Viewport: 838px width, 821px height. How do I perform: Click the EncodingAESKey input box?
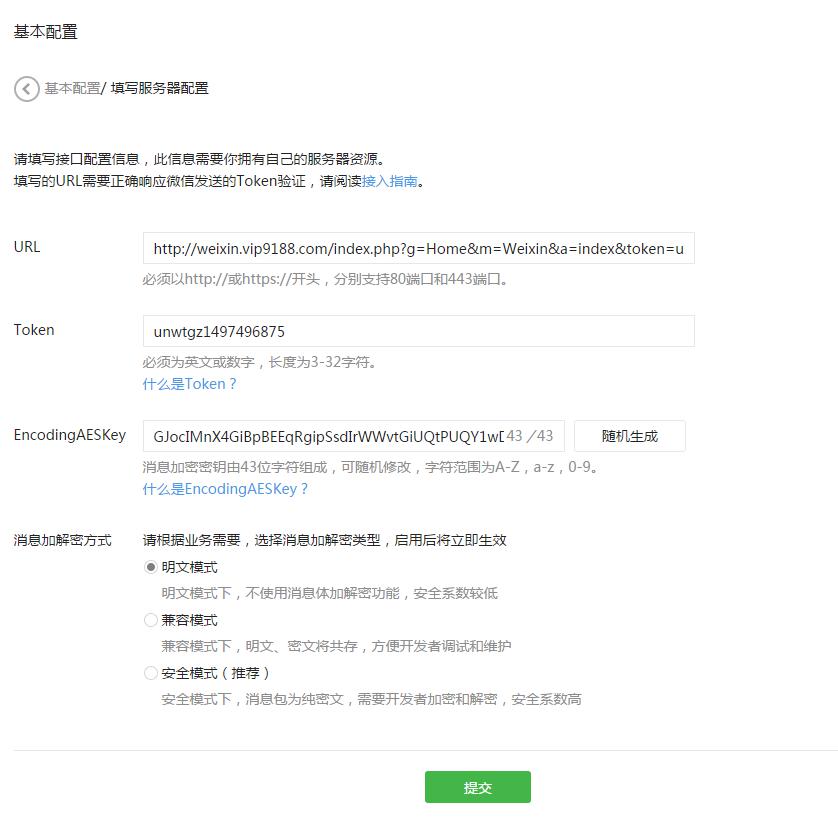pyautogui.click(x=325, y=436)
